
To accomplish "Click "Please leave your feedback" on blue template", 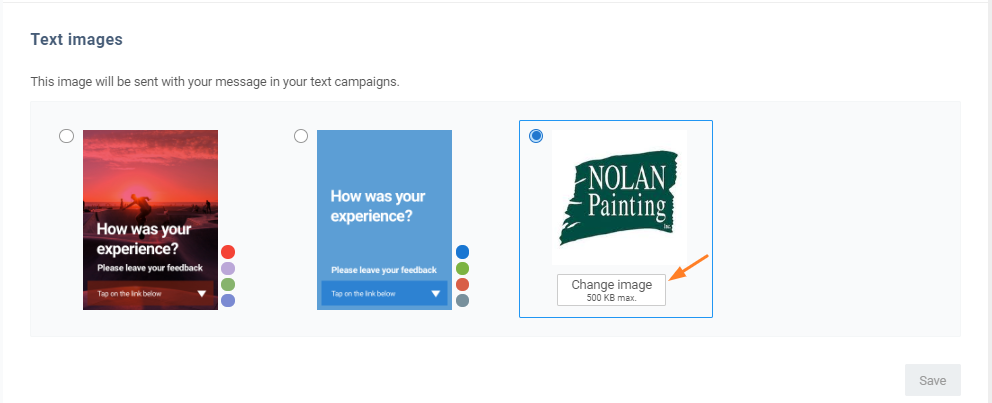I will pyautogui.click(x=384, y=270).
